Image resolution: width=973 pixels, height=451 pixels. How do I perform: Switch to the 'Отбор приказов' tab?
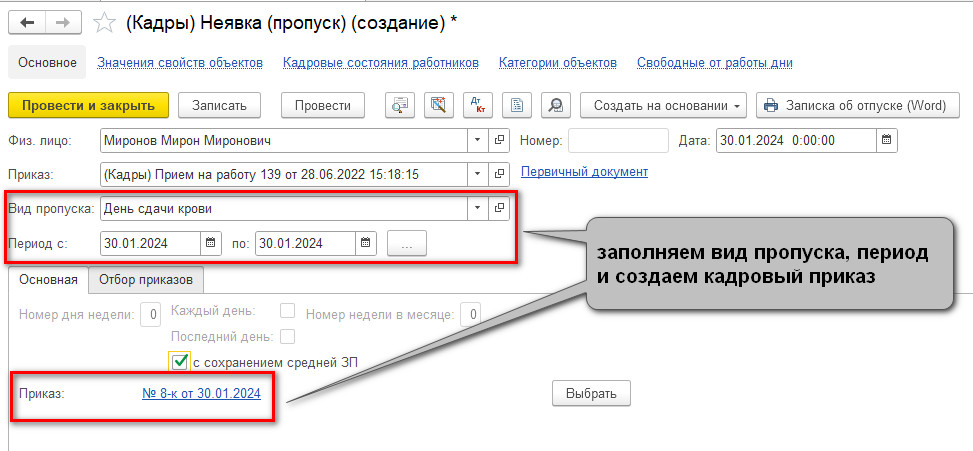[147, 279]
